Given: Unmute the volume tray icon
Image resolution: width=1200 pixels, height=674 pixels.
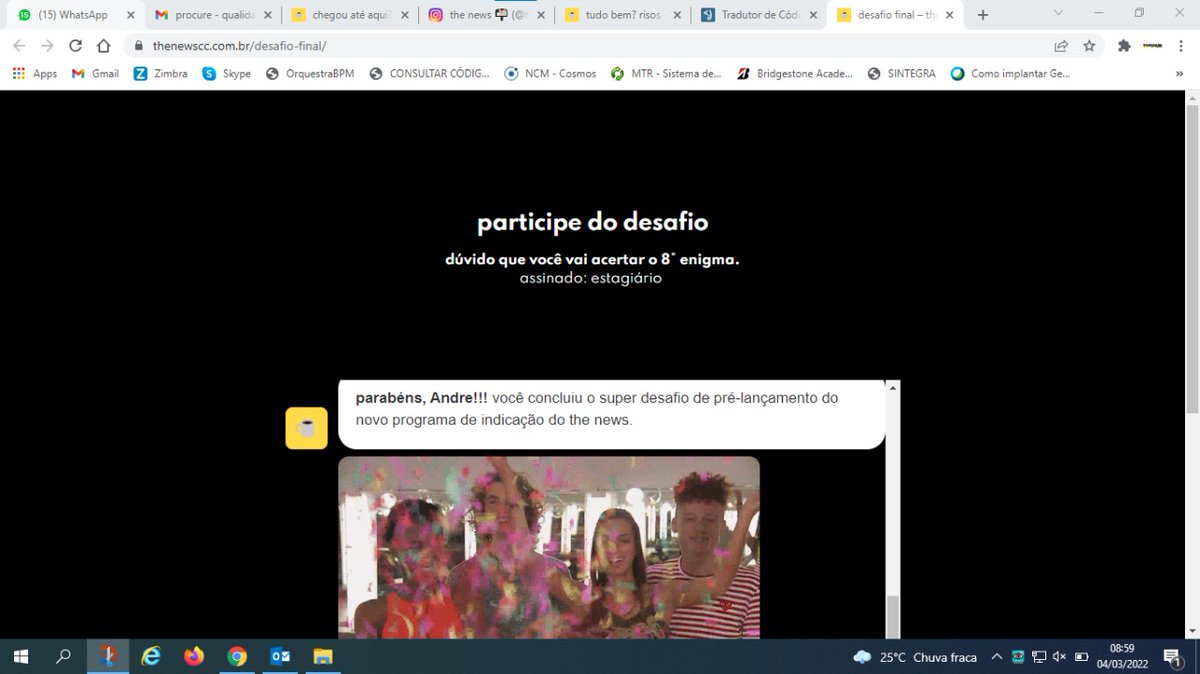Looking at the screenshot, I should point(1060,657).
